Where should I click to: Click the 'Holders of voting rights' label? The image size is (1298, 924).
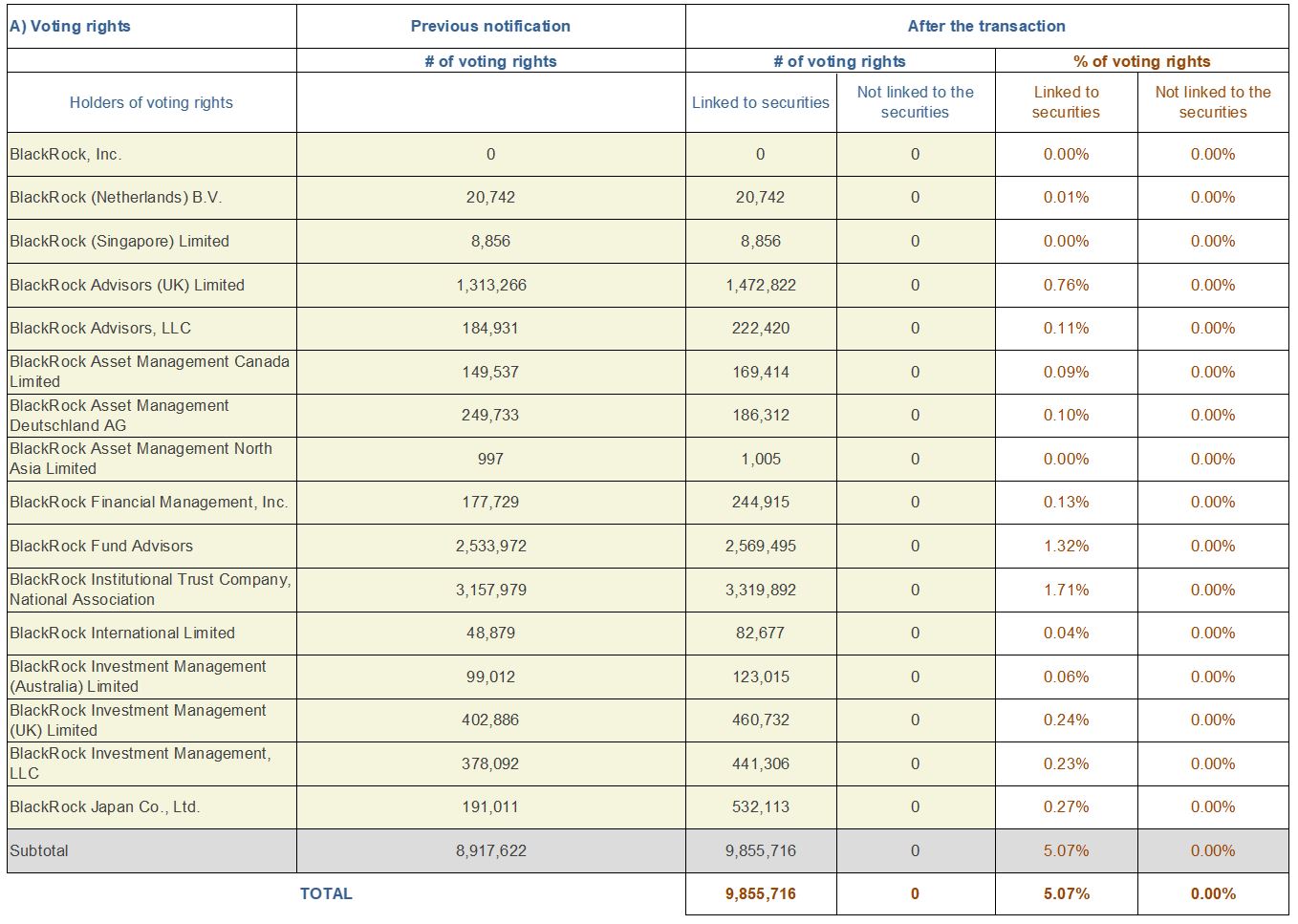point(151,102)
